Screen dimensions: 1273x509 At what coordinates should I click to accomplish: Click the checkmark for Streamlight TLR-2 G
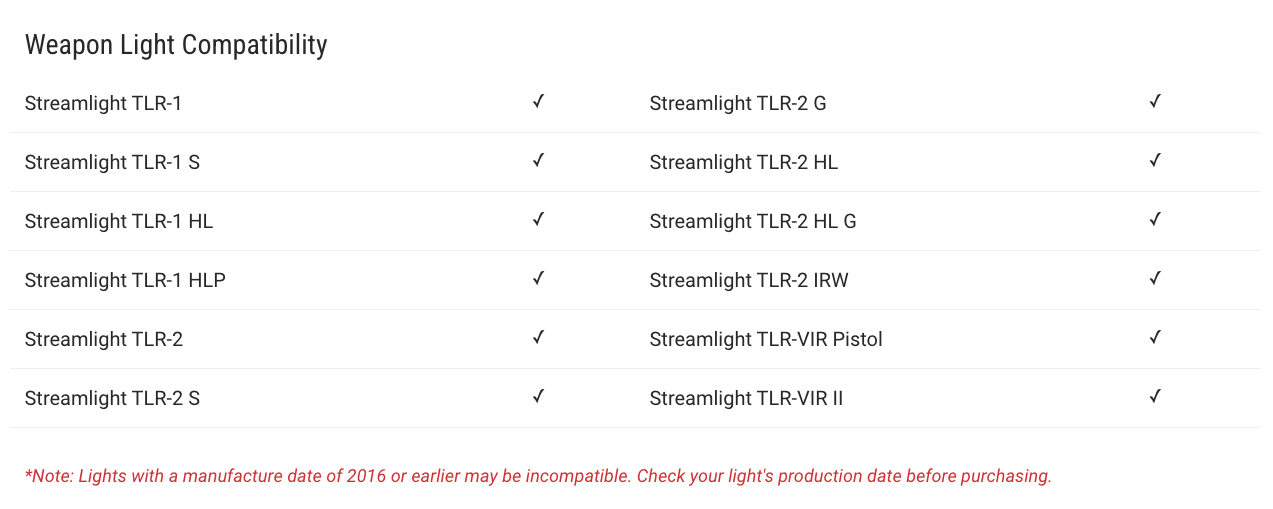(x=1155, y=101)
